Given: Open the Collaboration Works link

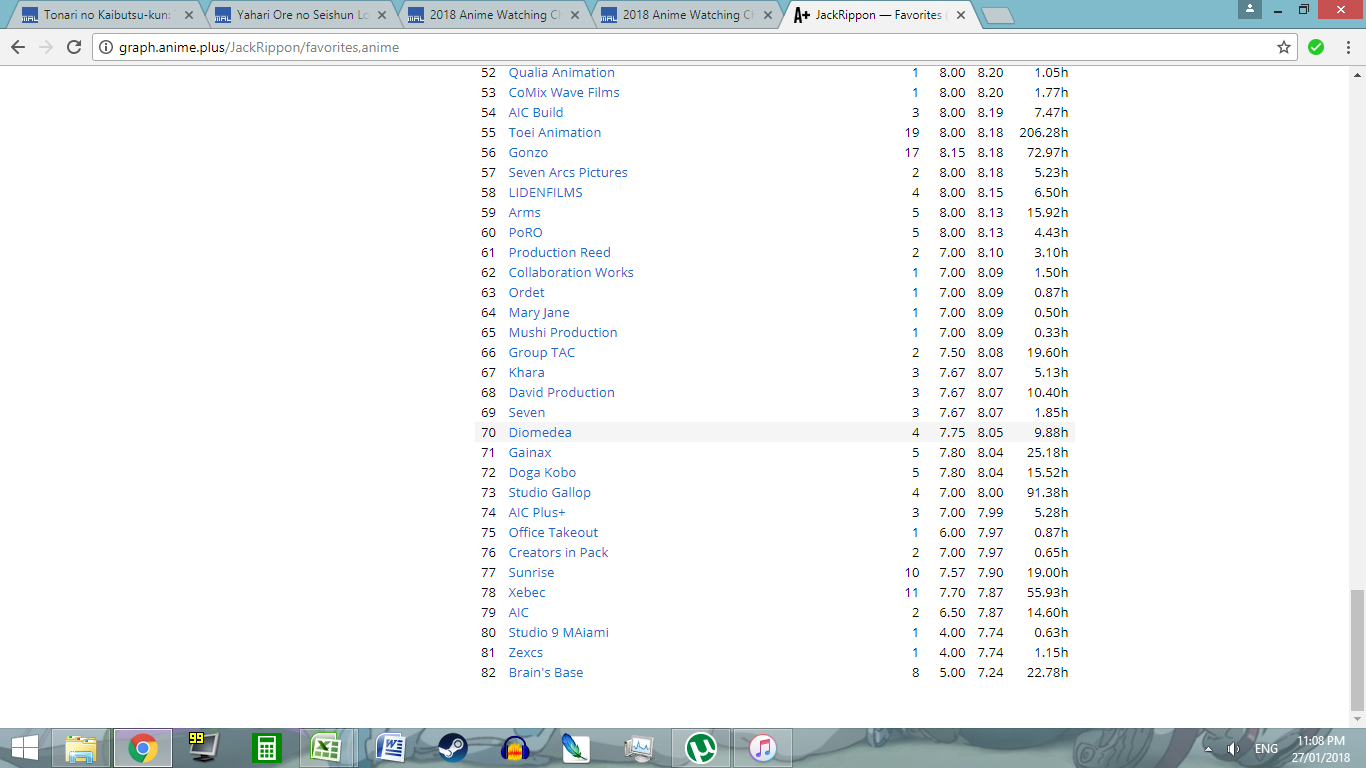Looking at the screenshot, I should (571, 272).
